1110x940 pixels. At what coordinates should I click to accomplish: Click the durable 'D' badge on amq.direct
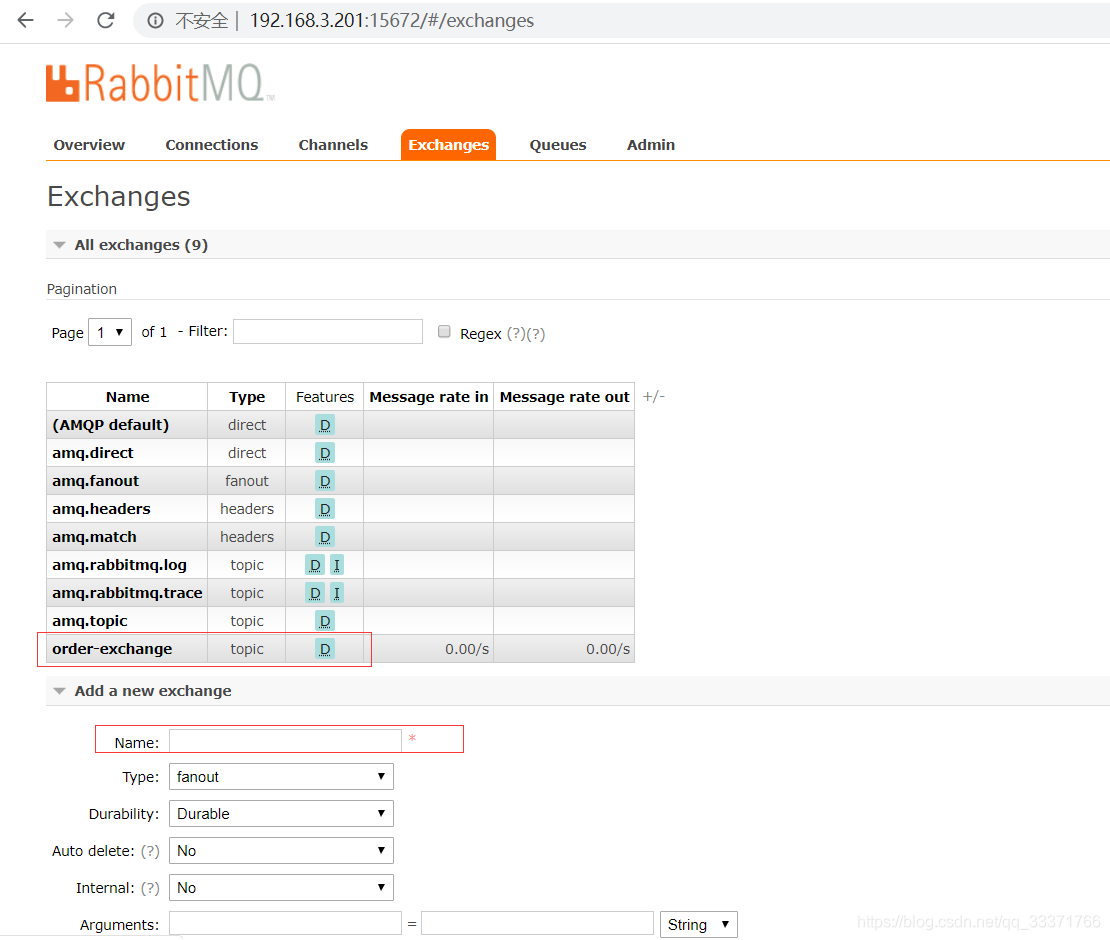click(x=324, y=452)
